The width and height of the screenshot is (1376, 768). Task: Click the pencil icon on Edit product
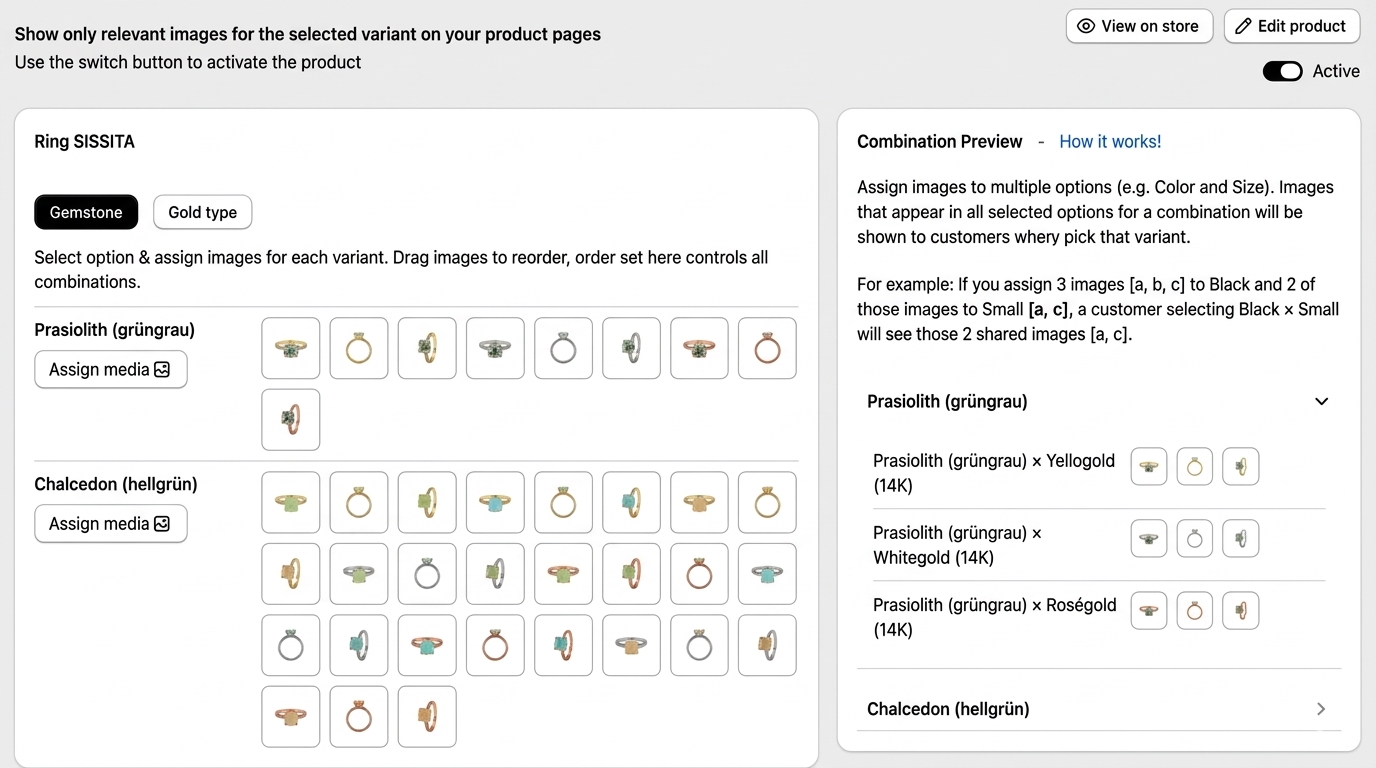[1243, 26]
